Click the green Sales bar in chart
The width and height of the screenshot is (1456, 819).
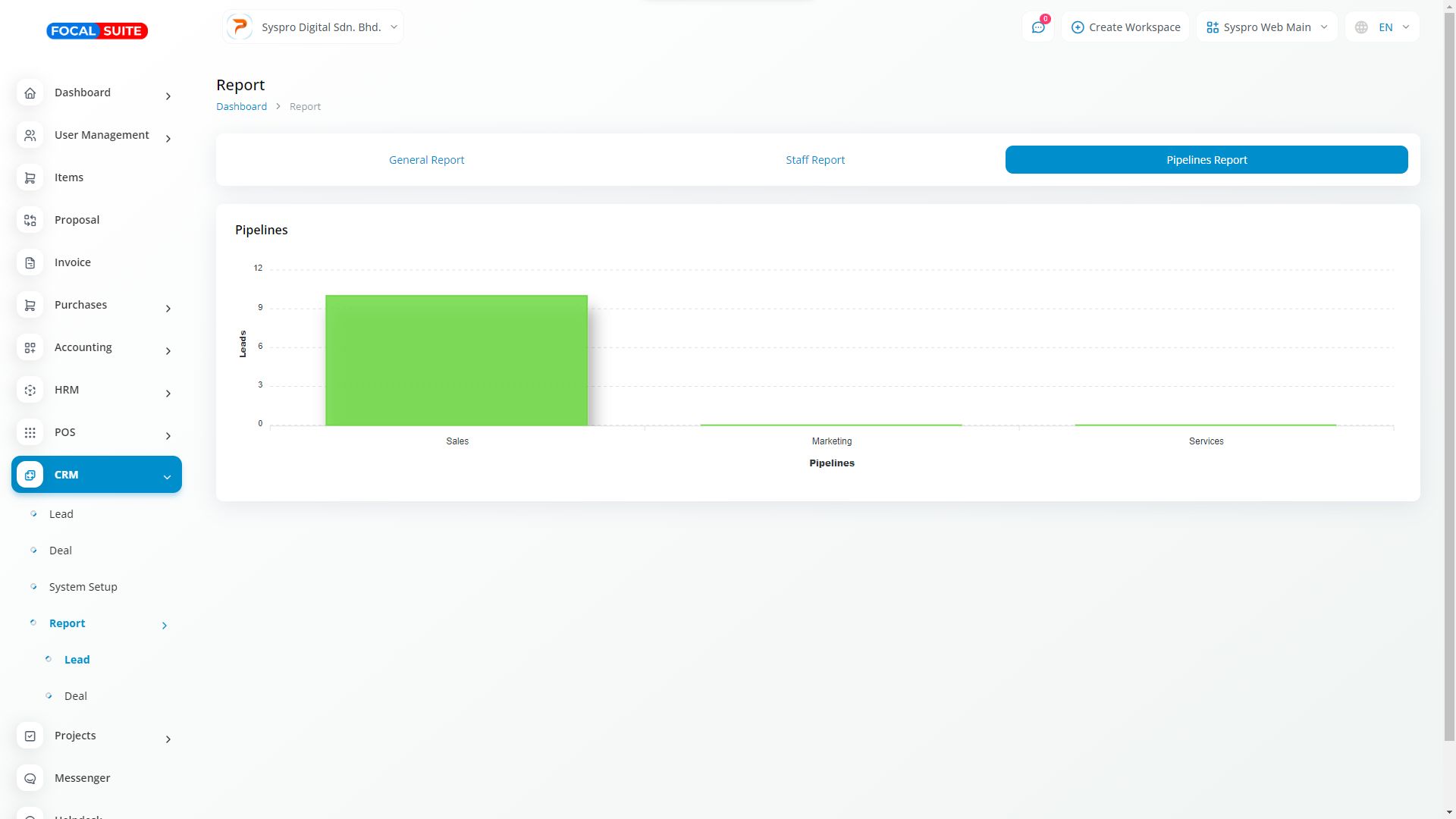coord(457,360)
